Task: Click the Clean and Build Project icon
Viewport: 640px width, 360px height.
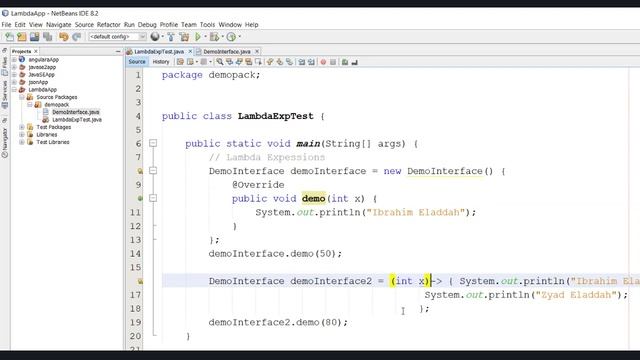Action: click(184, 37)
